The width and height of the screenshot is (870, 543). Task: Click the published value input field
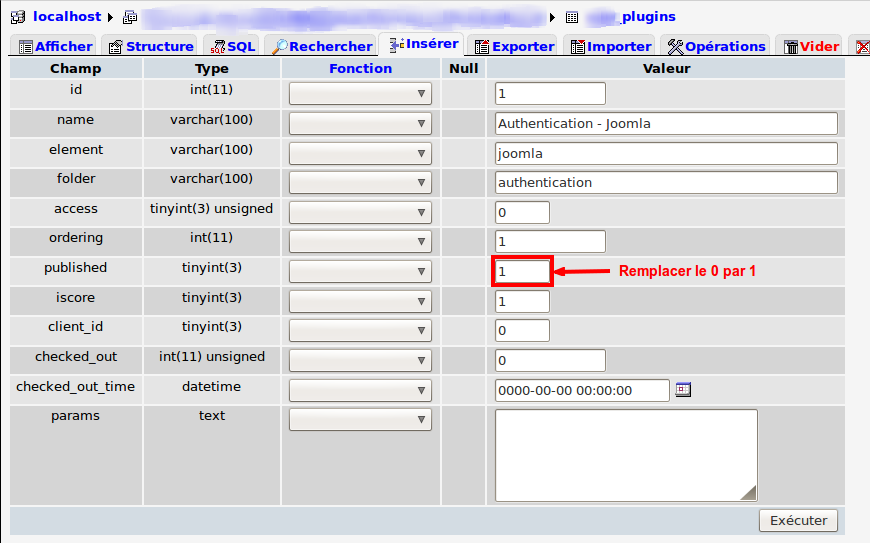(x=522, y=272)
